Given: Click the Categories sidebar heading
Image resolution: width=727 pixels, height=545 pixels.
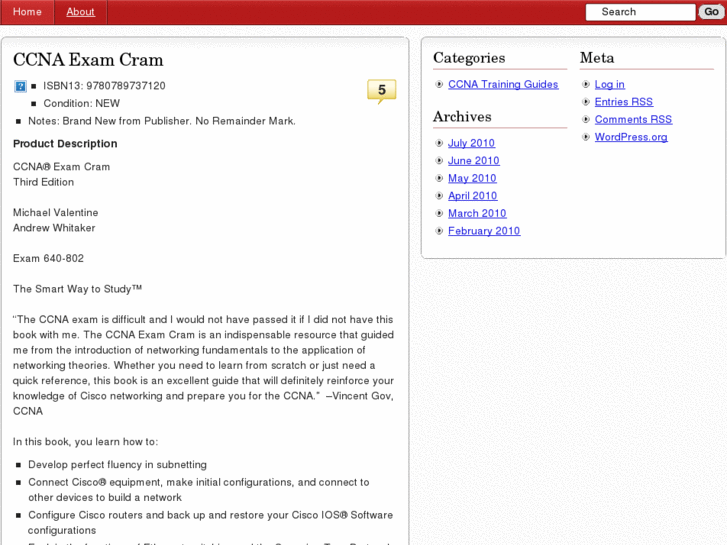Looking at the screenshot, I should click(x=469, y=58).
